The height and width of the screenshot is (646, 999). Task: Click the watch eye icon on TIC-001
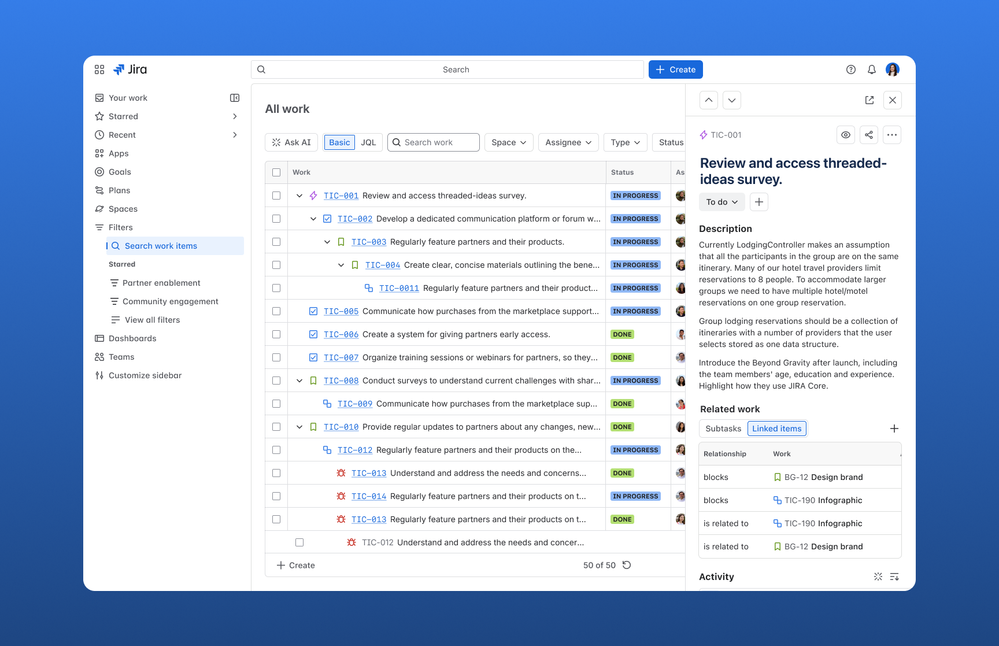point(845,134)
